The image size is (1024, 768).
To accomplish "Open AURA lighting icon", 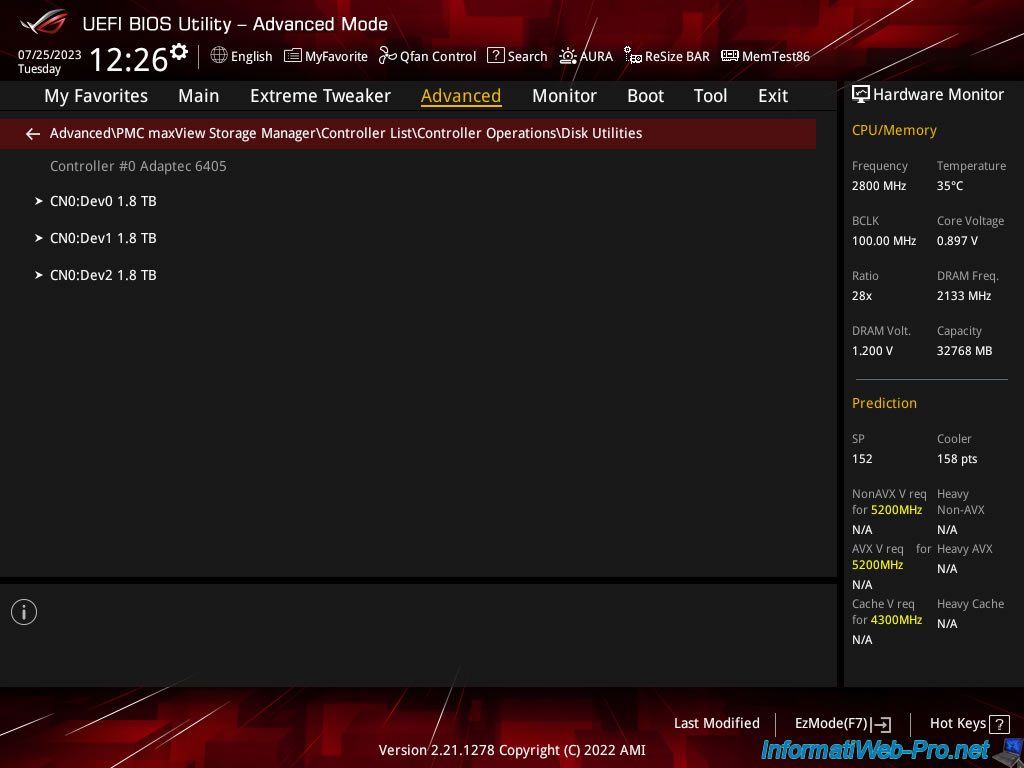I will pos(568,56).
